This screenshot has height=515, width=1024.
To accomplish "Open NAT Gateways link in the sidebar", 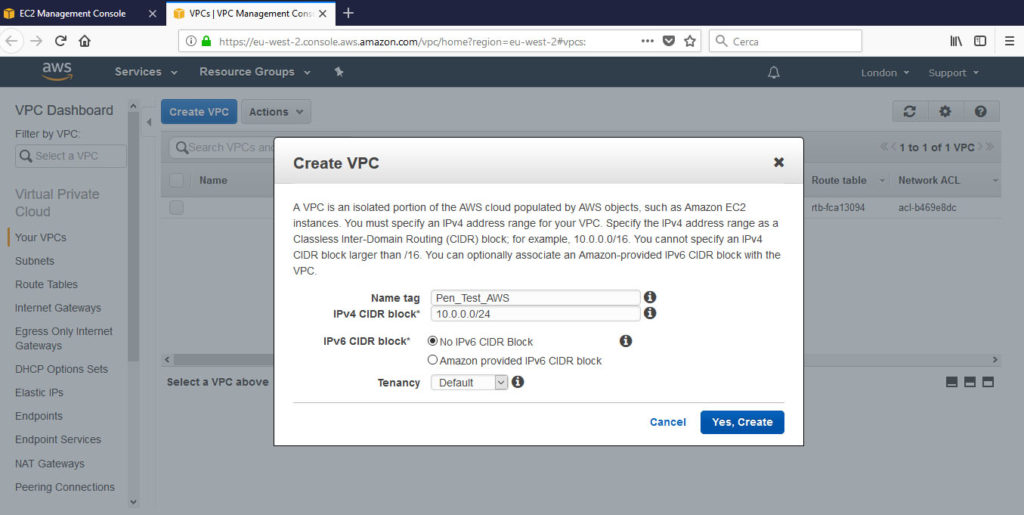I will (x=50, y=463).
